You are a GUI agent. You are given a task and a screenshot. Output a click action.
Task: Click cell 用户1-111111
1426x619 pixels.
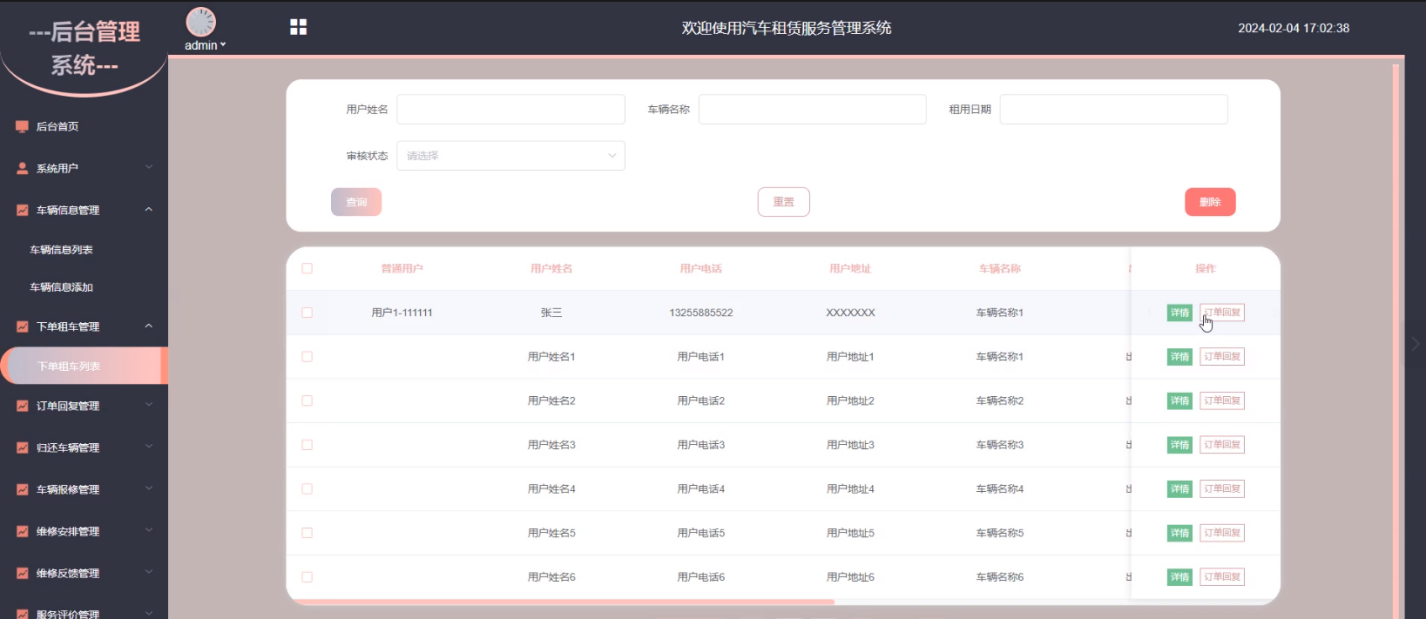[x=402, y=313]
